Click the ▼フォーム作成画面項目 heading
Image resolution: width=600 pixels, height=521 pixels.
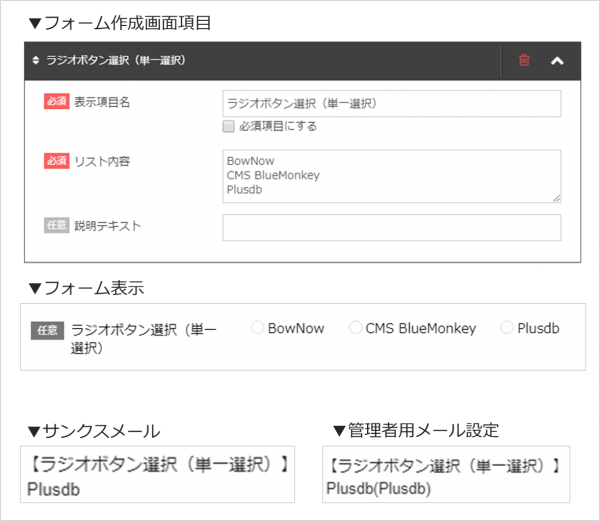click(120, 23)
